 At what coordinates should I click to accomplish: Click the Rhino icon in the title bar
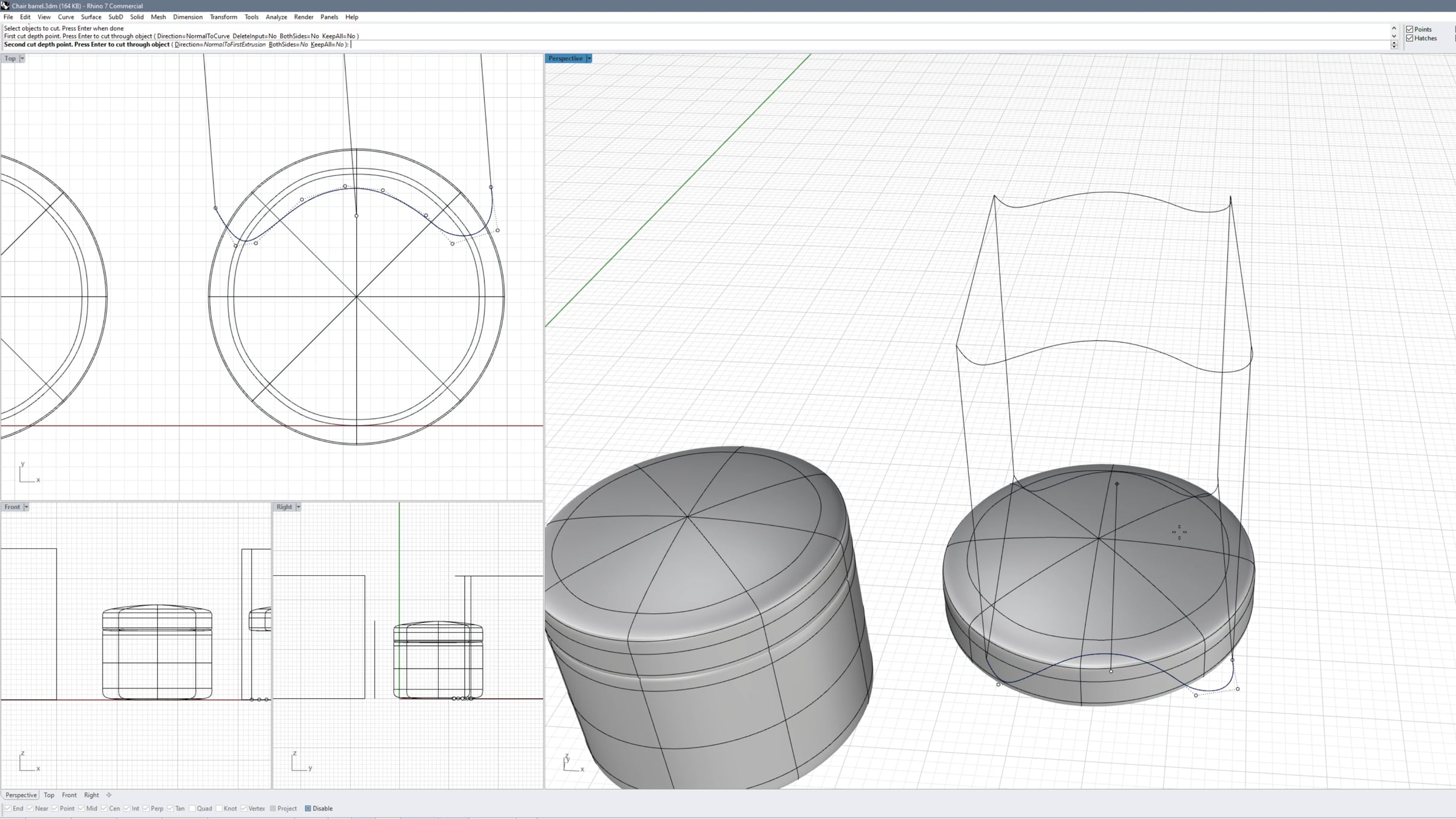click(5, 5)
